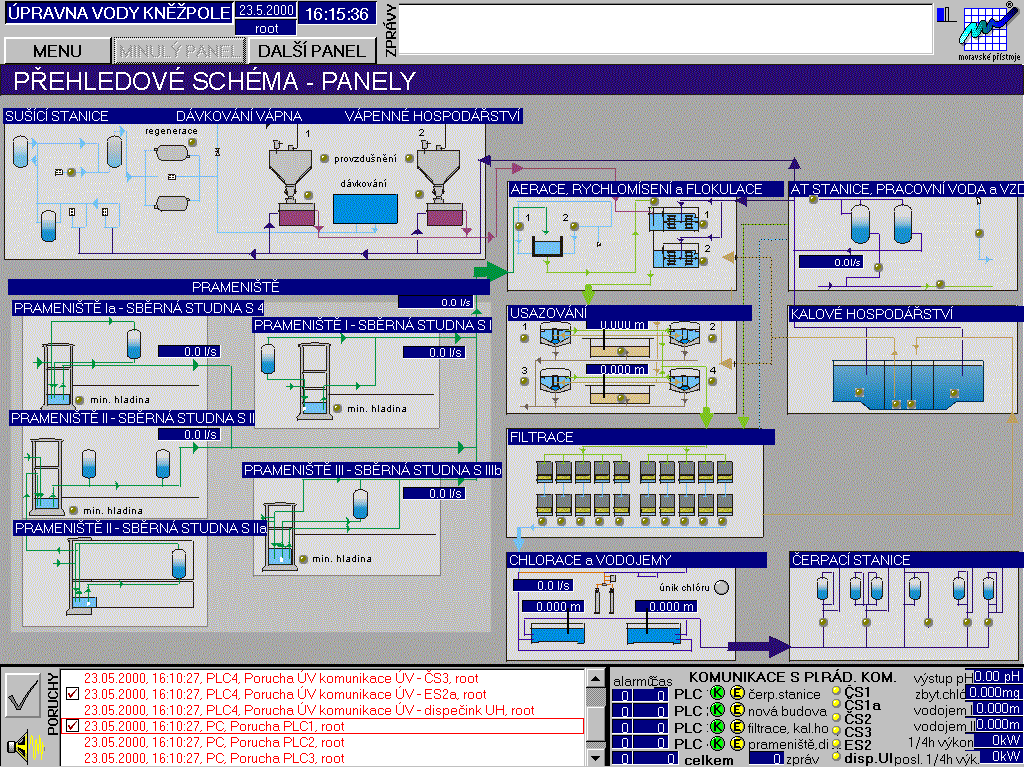Click the yellow E indicator for prameniště PLC
This screenshot has height=768, width=1024.
pos(738,744)
